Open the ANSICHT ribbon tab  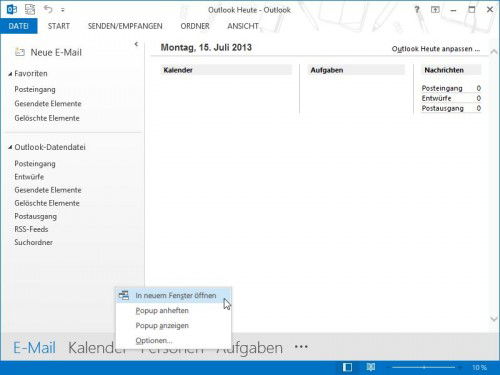243,26
